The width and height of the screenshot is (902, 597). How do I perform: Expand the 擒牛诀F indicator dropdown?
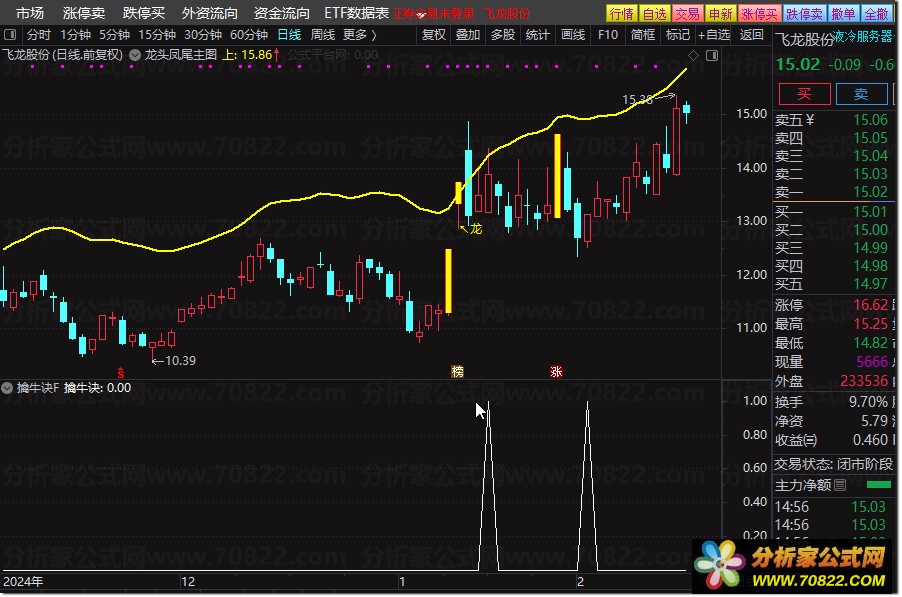pos(7,388)
